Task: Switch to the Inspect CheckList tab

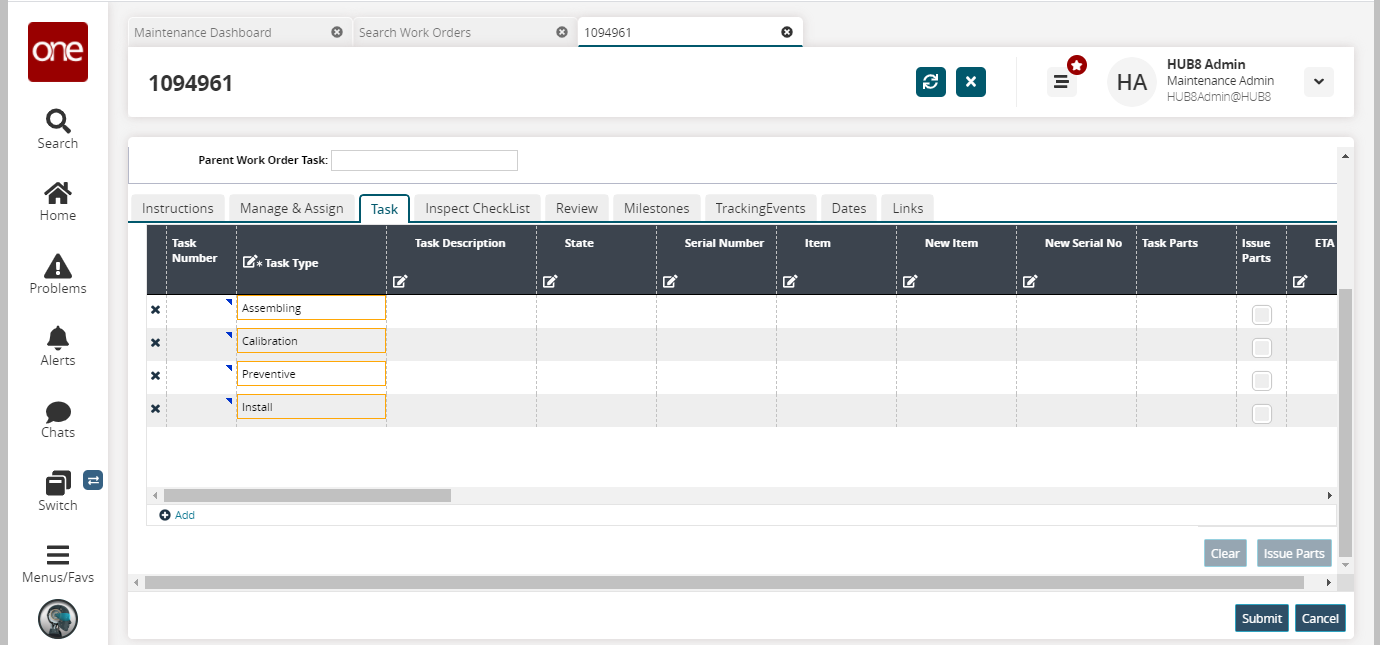Action: 477,208
